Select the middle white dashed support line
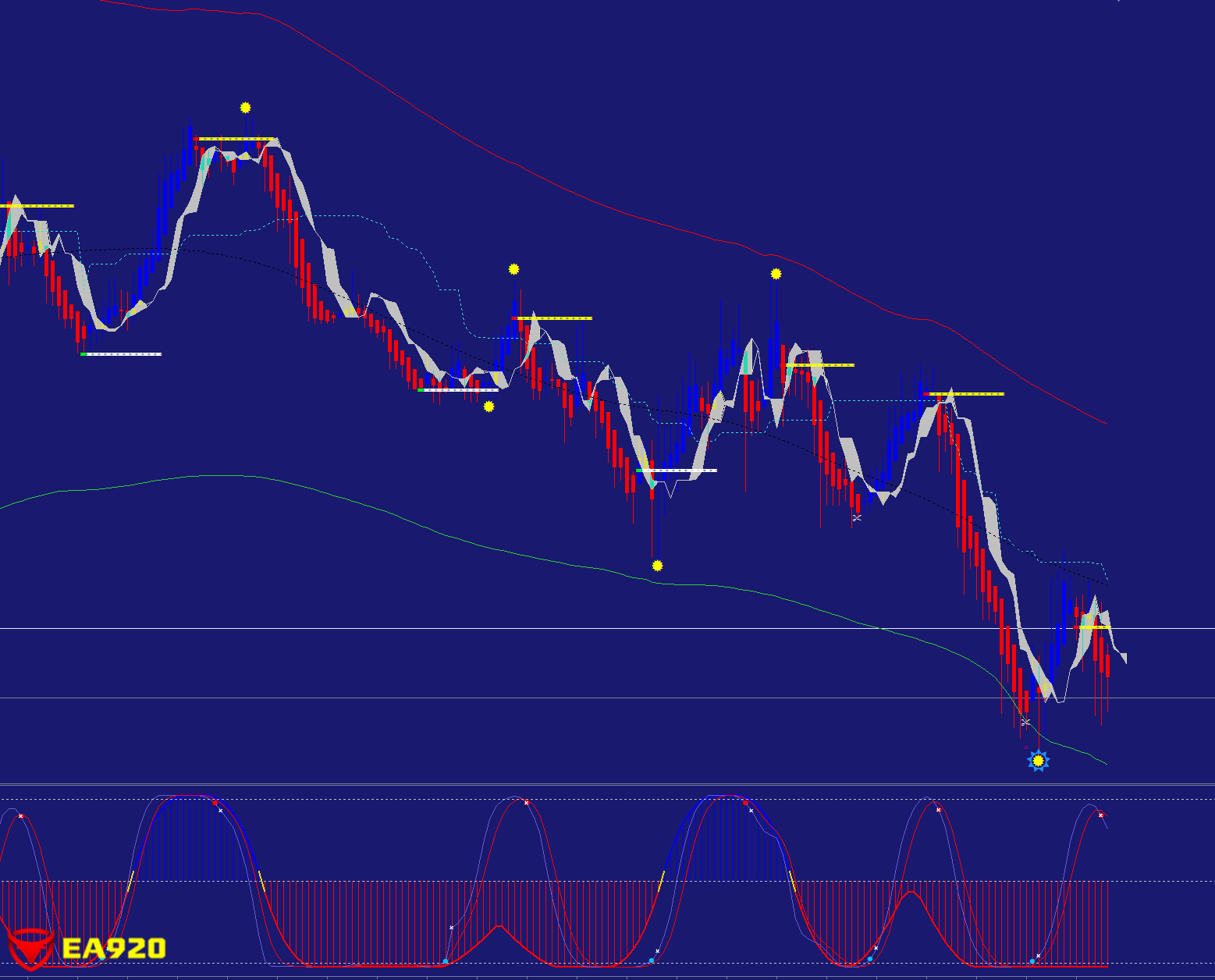The image size is (1215, 980). tap(458, 389)
